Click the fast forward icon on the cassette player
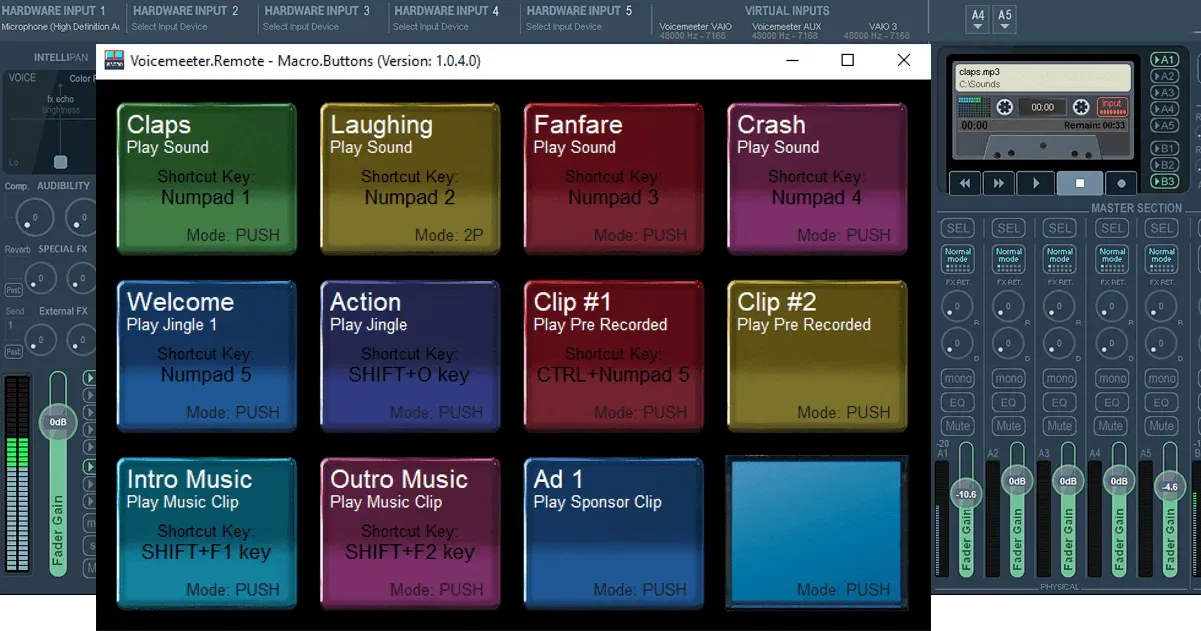 [x=999, y=183]
